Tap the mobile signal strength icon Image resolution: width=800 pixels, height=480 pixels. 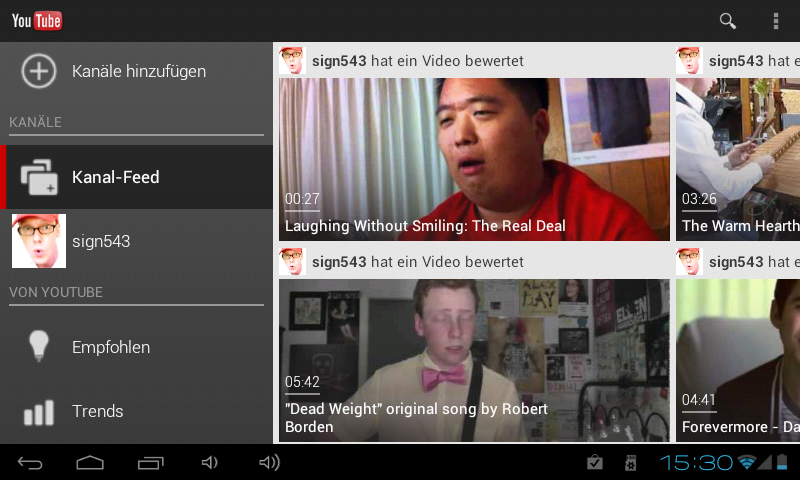(x=765, y=463)
